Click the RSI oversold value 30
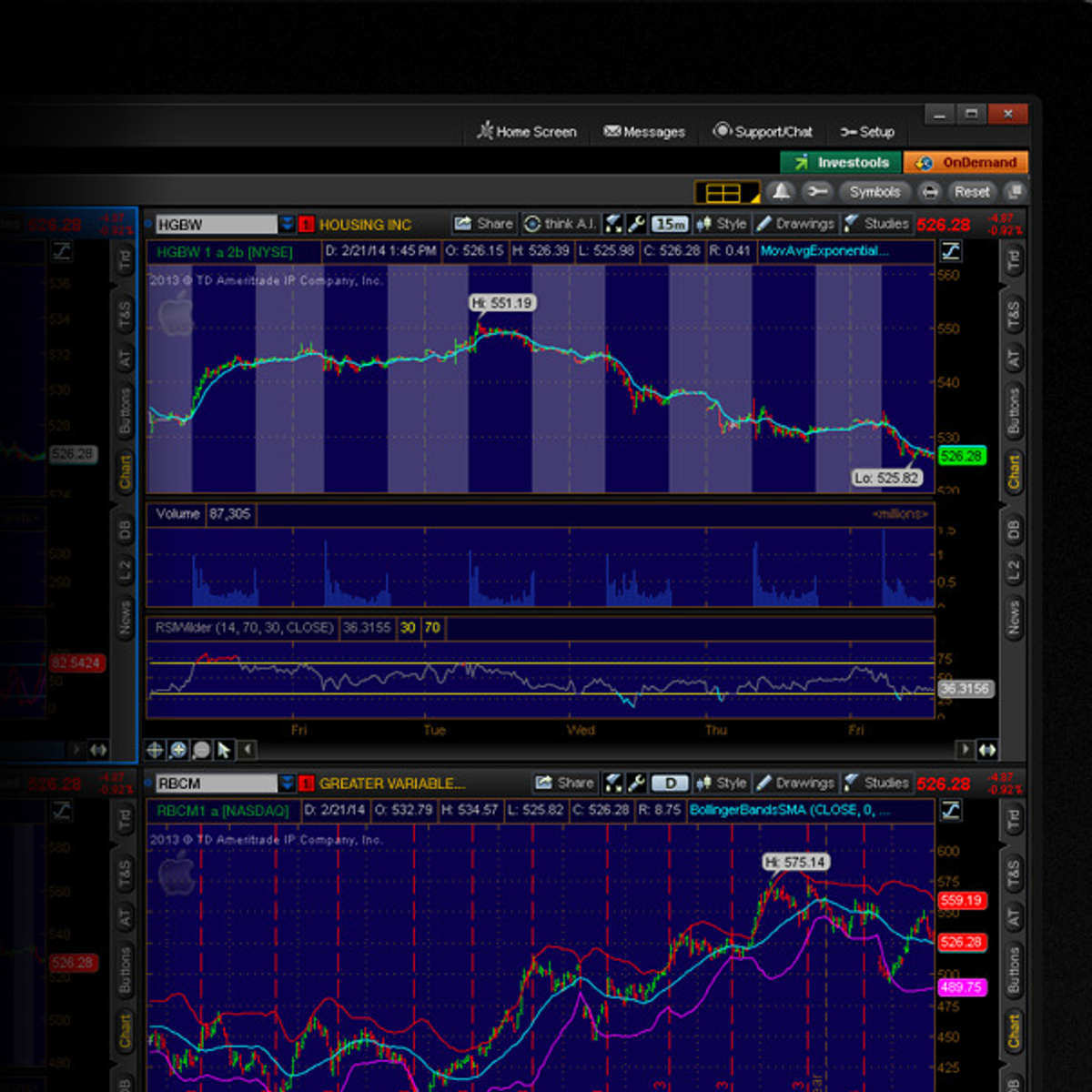 coord(408,628)
